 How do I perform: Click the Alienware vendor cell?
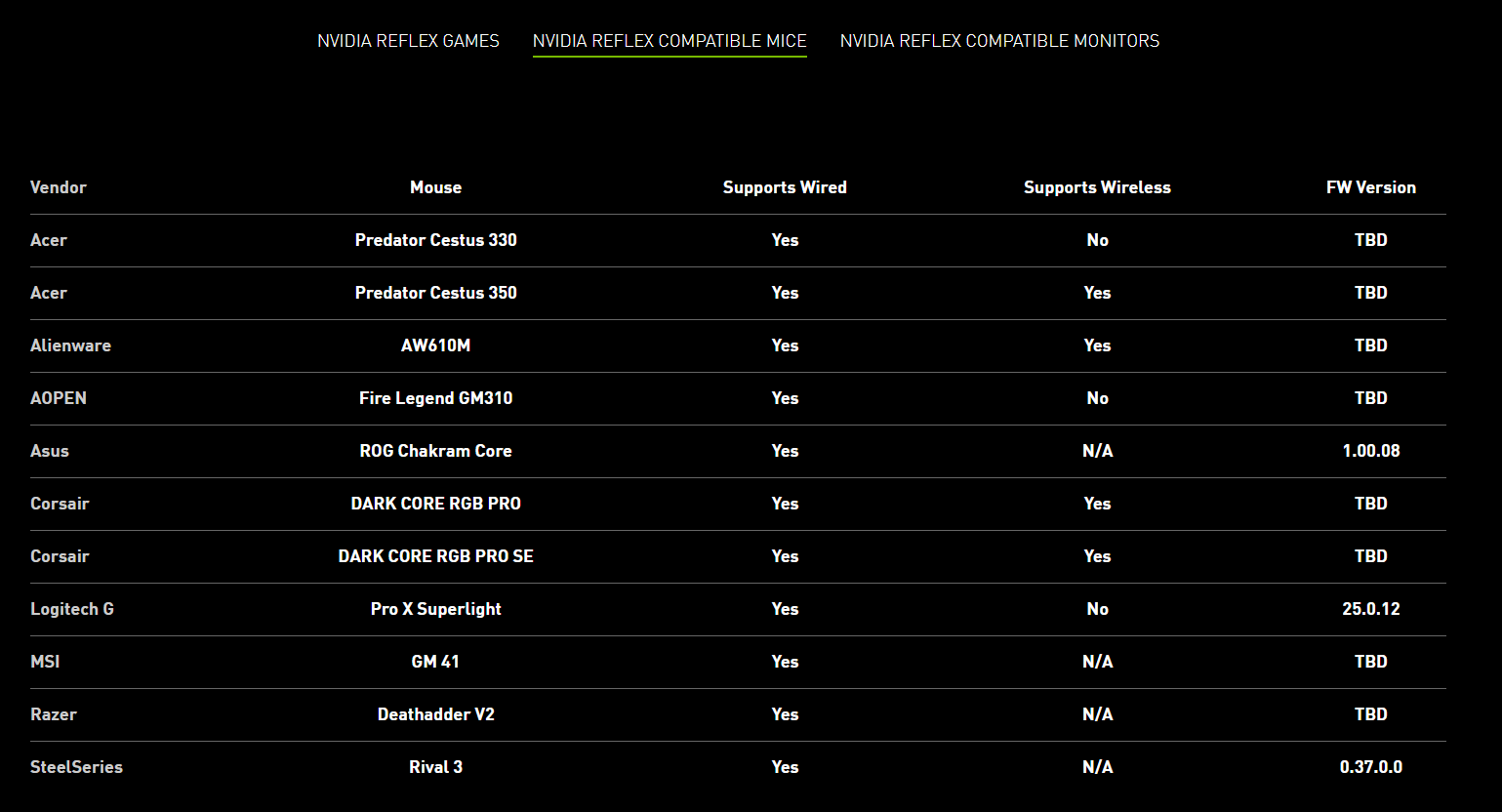click(x=70, y=345)
